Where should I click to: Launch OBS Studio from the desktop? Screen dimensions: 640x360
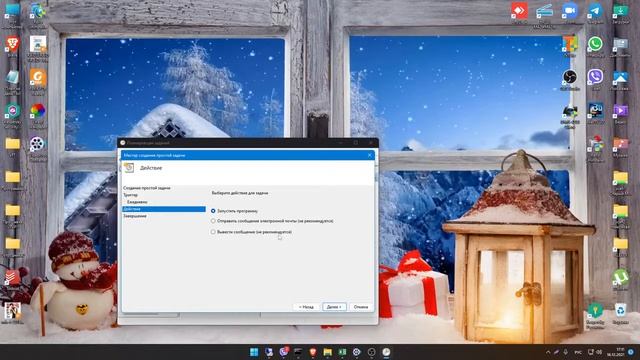pos(570,77)
